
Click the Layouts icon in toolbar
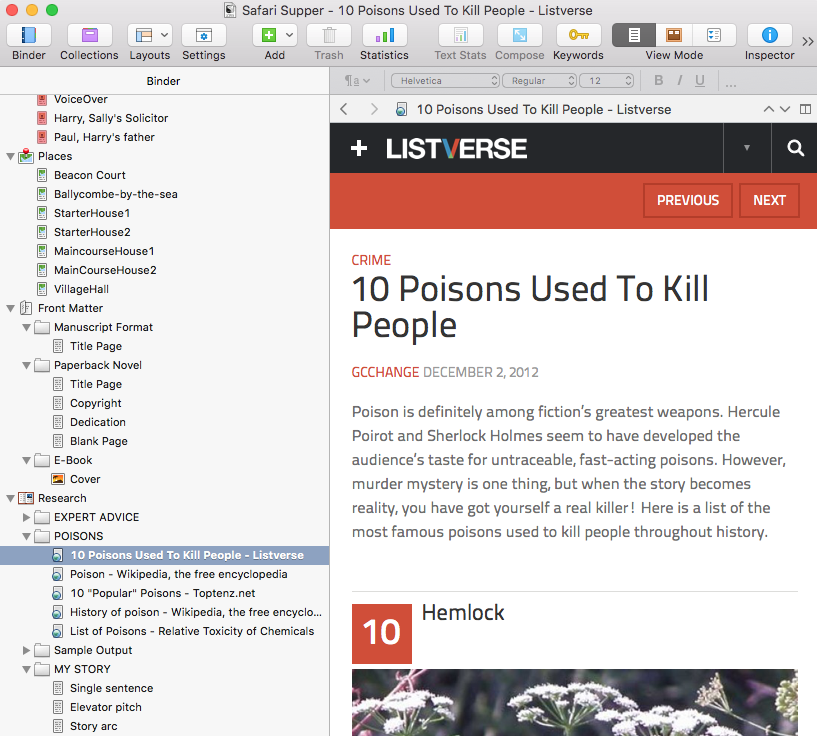pos(143,35)
